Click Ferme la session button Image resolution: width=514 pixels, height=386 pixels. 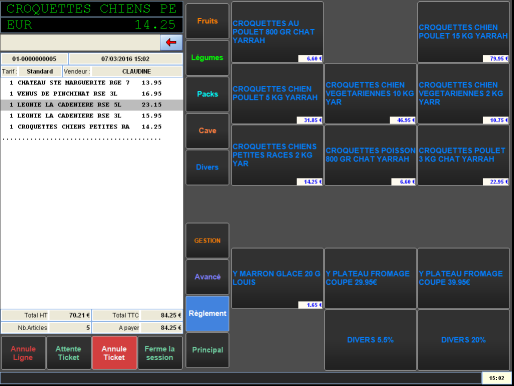tap(160, 353)
